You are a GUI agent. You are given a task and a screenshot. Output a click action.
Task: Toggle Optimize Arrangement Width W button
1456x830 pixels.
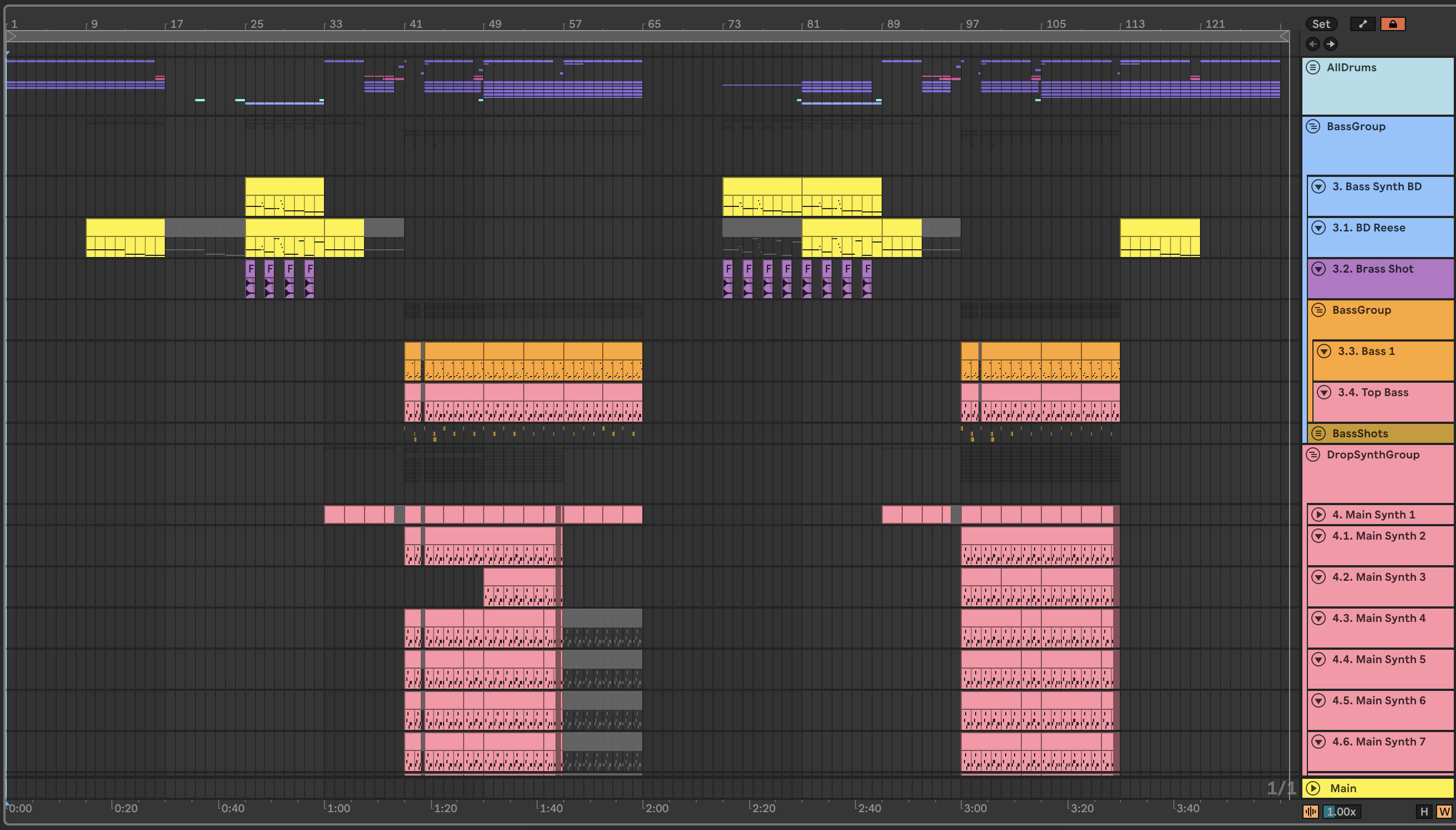(1444, 811)
